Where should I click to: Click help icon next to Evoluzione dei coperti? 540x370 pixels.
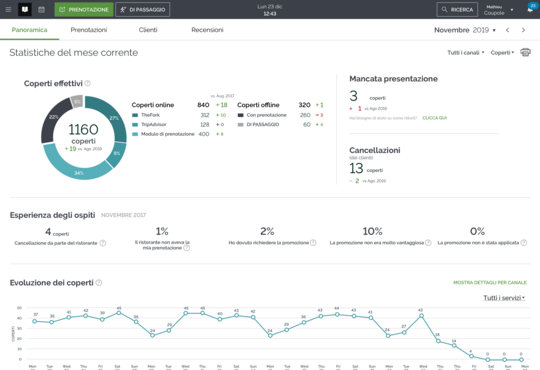pyautogui.click(x=99, y=282)
